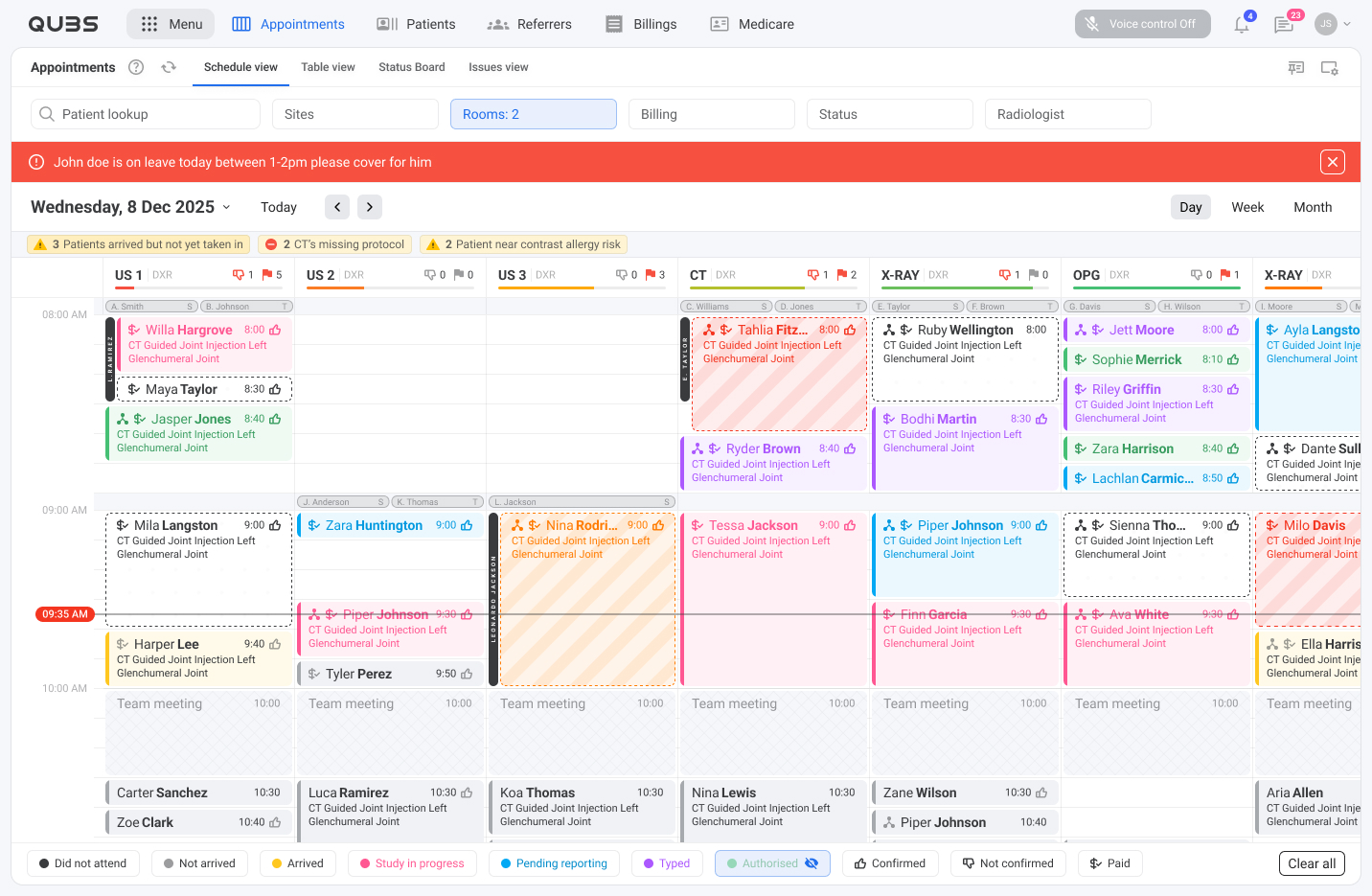Click the Patient lookup search field
1372x896 pixels.
(146, 114)
